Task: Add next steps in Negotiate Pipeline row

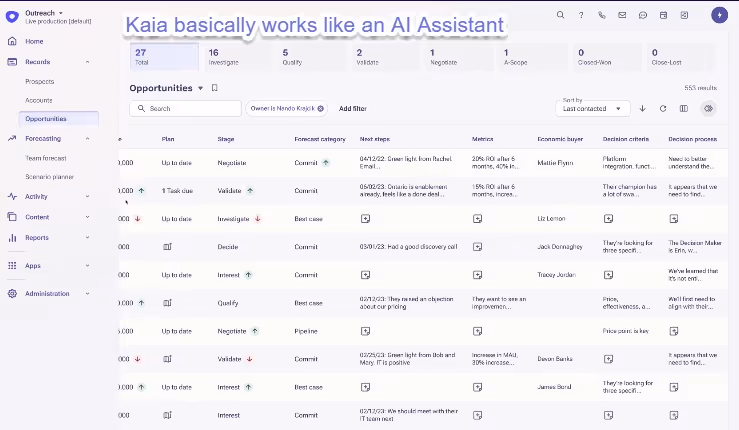Action: [x=365, y=331]
